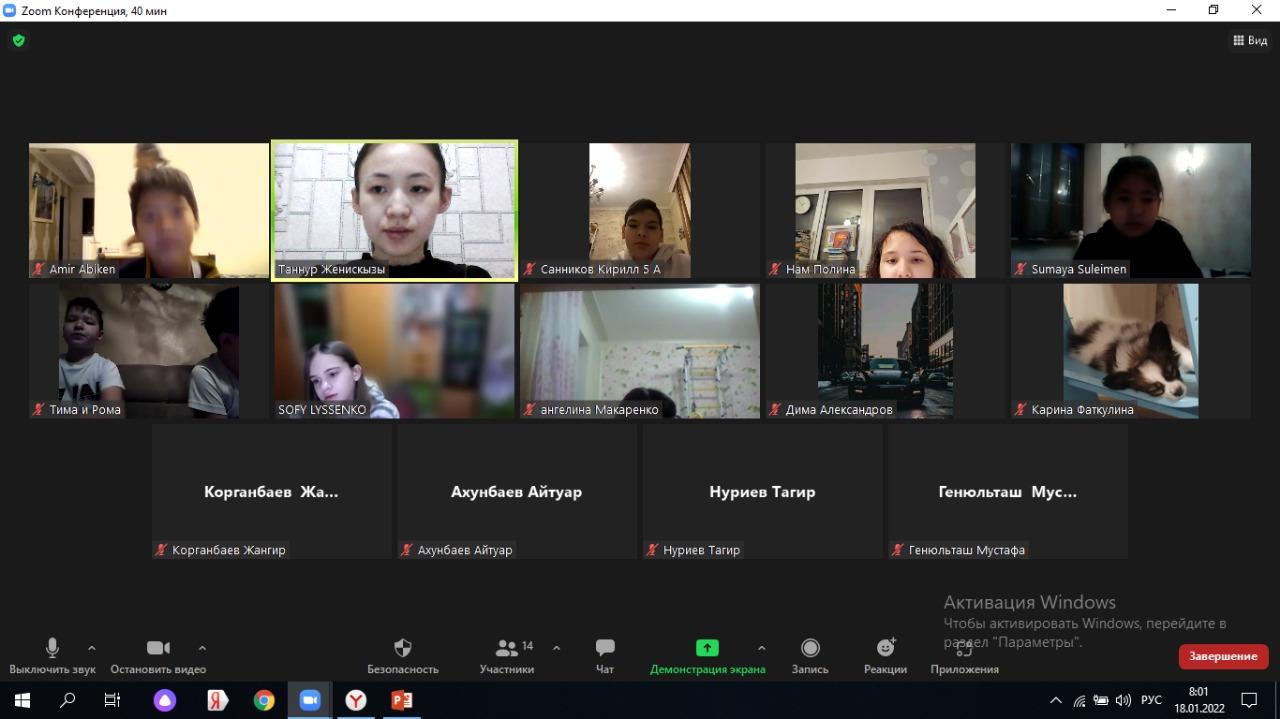Open the Чат chat panel
The height and width of the screenshot is (719, 1280).
click(605, 649)
